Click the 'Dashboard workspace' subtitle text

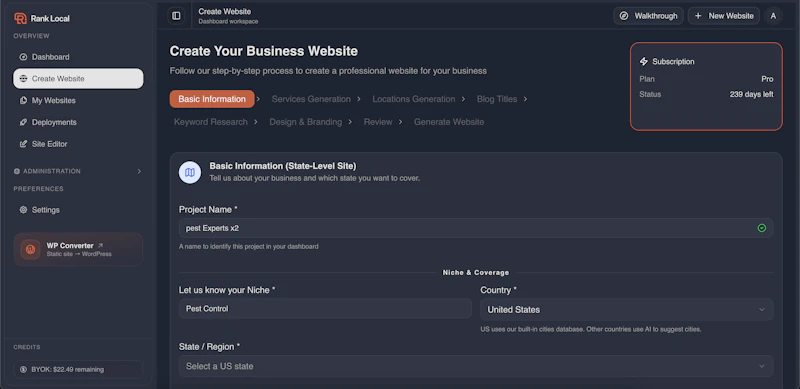click(x=228, y=21)
